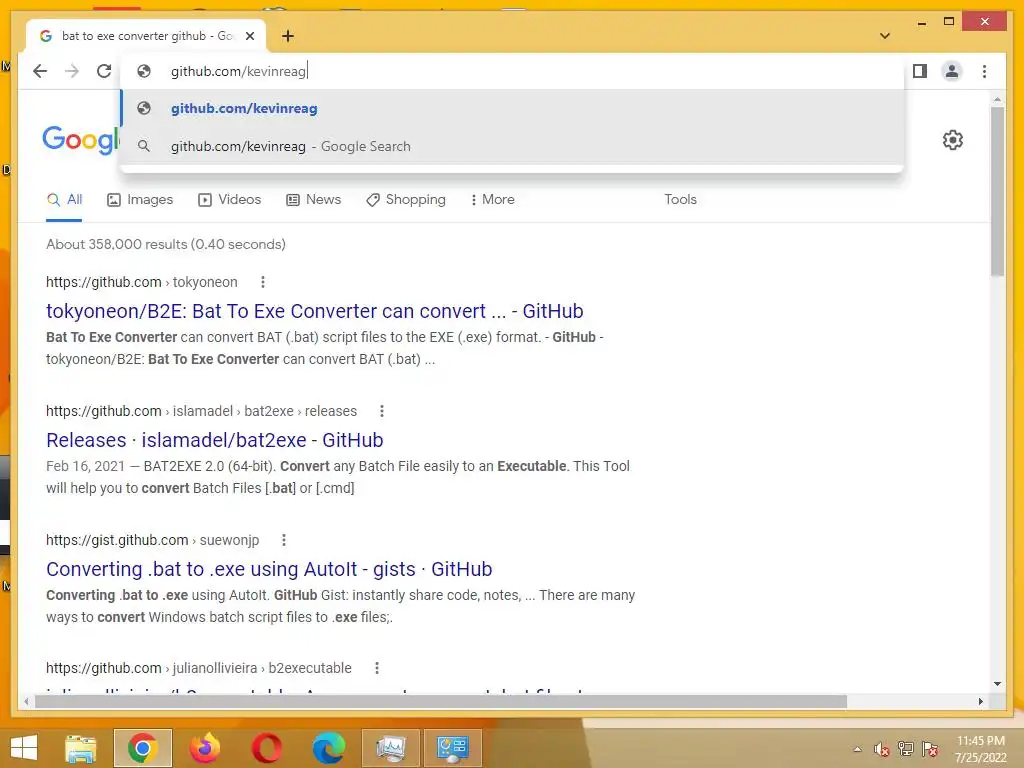
Task: Click the Google logo
Action: click(x=80, y=140)
